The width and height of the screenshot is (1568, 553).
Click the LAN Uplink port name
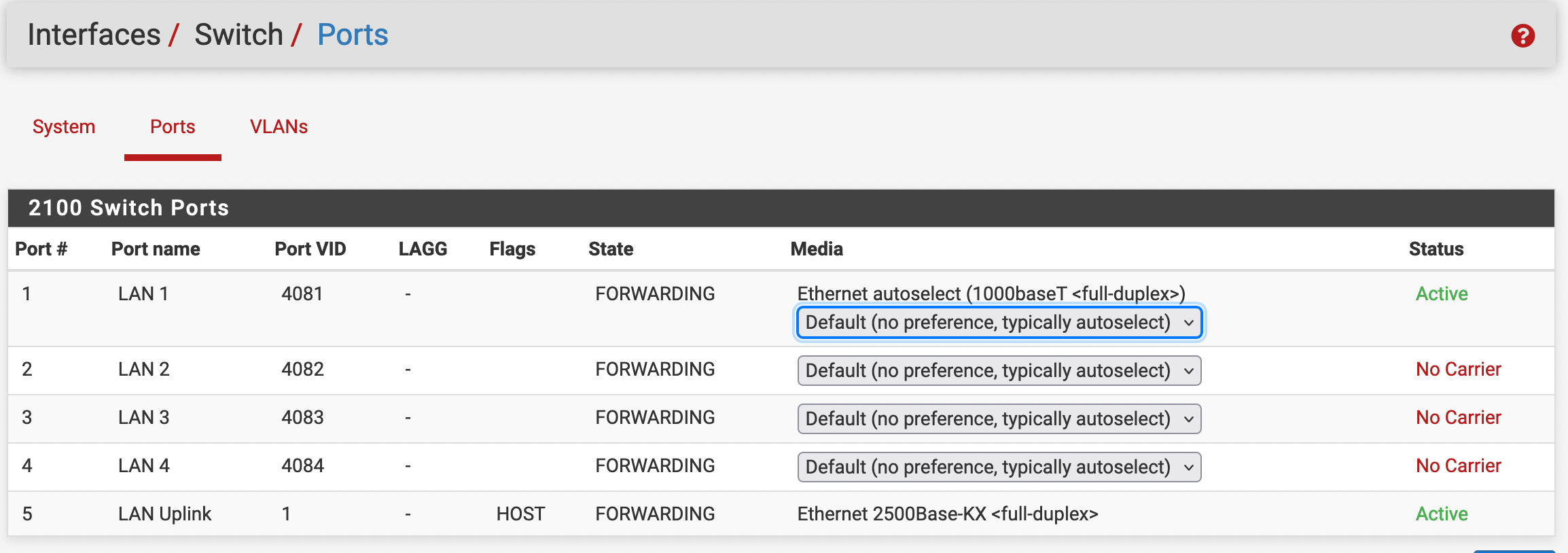tap(164, 514)
